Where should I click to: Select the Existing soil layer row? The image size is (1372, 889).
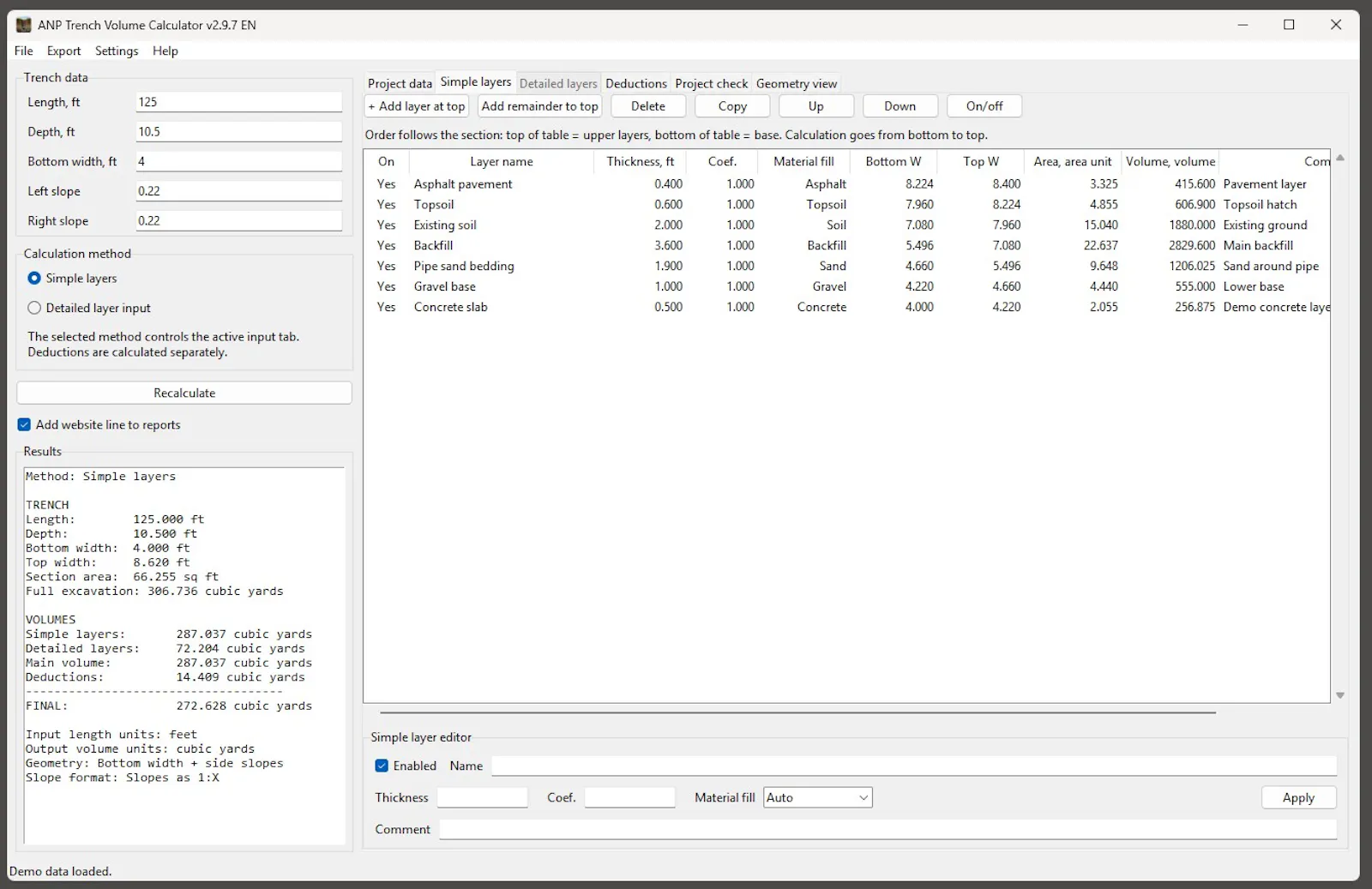pos(847,225)
